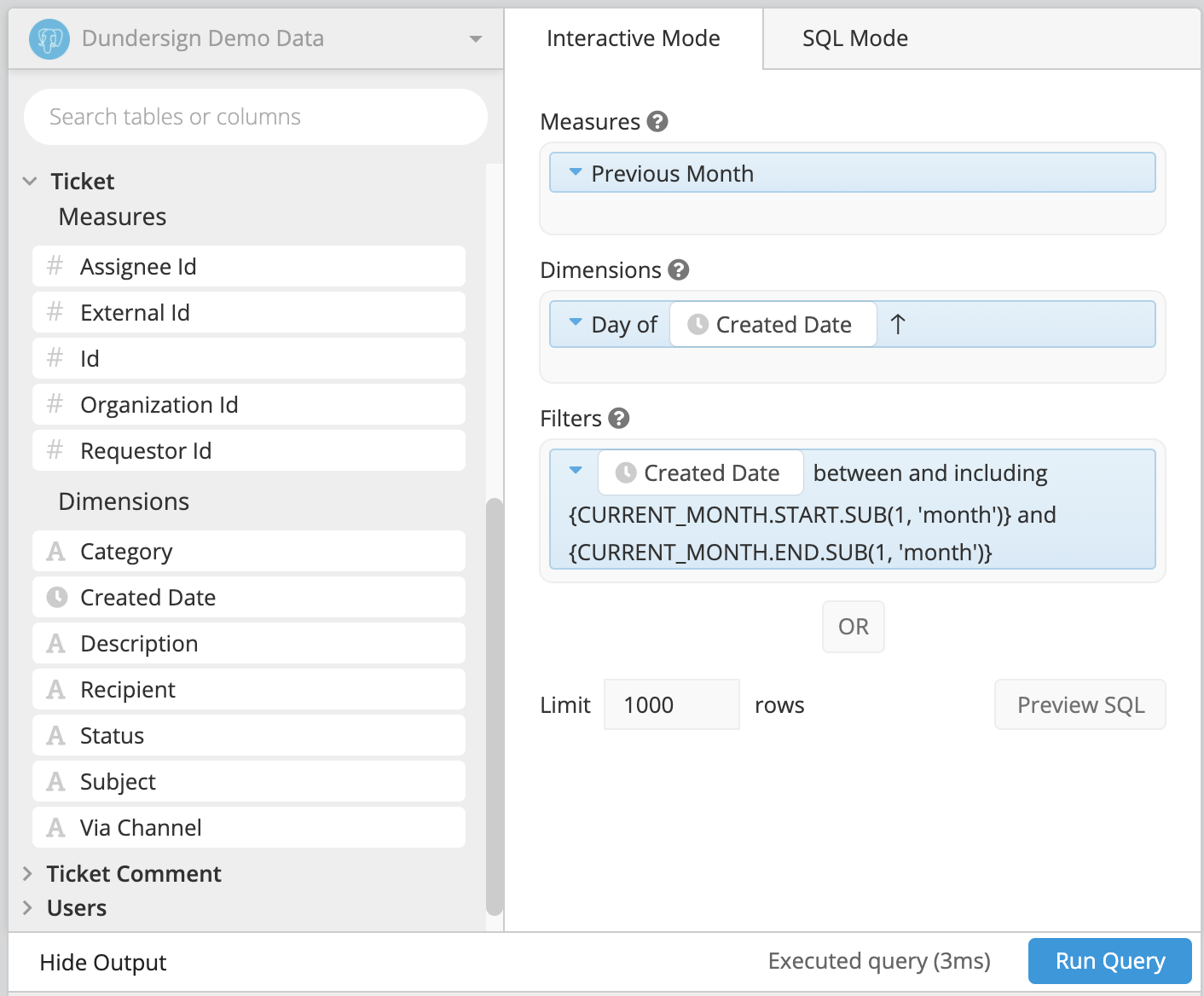1204x996 pixels.
Task: Focus the Search tables or columns field
Action: pyautogui.click(x=256, y=117)
